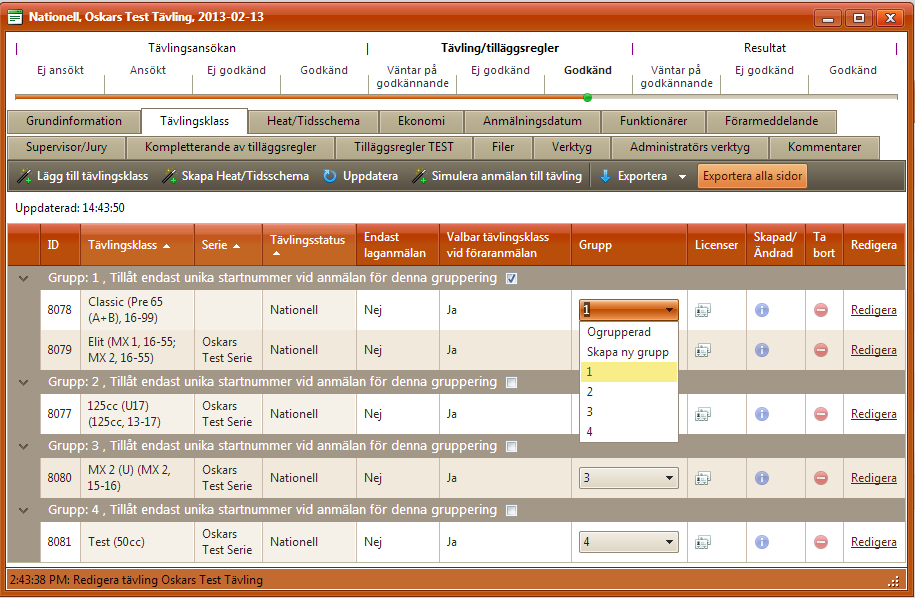
Task: Click Exportera alla sidor button
Action: 752,176
